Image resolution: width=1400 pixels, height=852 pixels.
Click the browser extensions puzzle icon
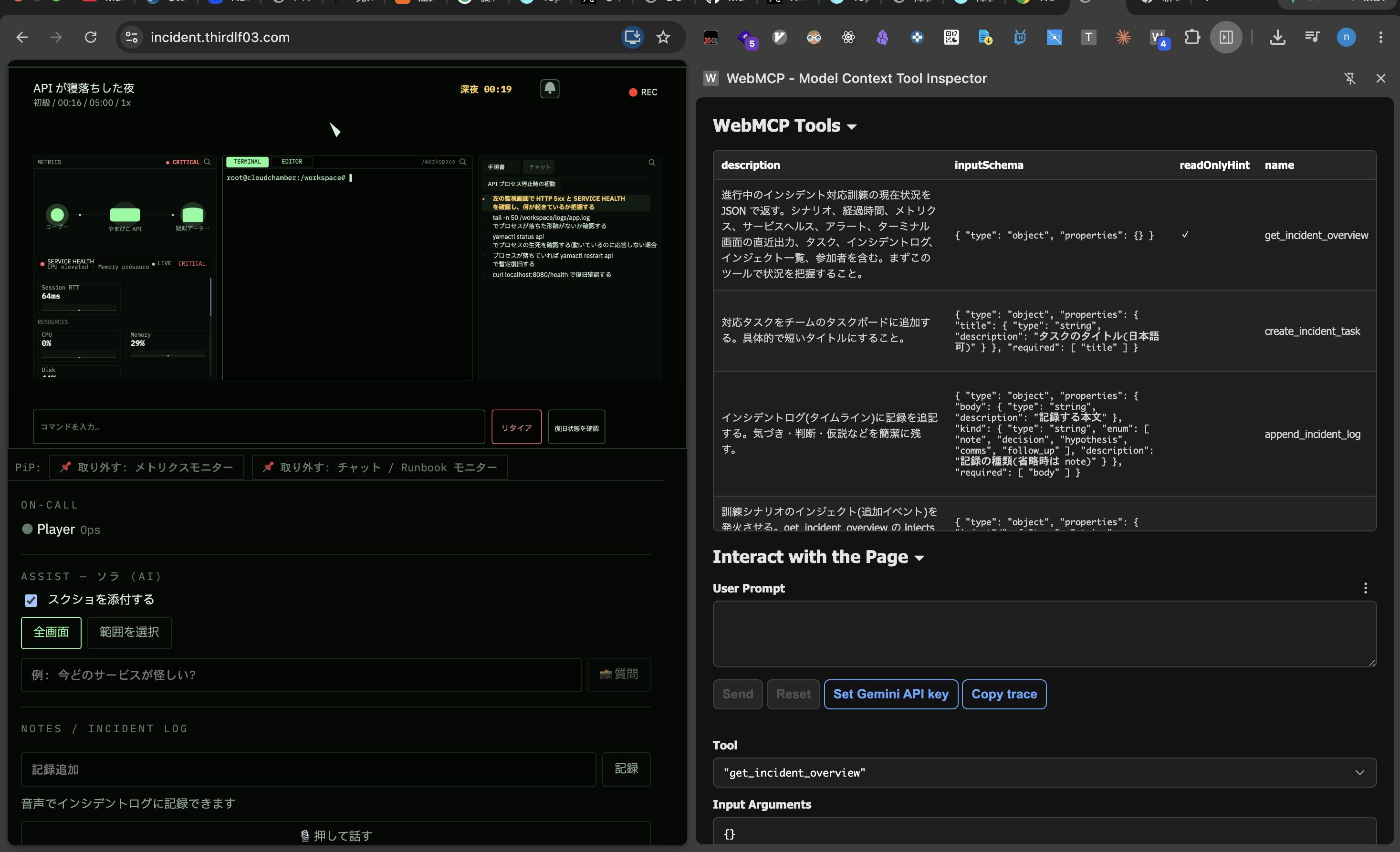click(1192, 38)
